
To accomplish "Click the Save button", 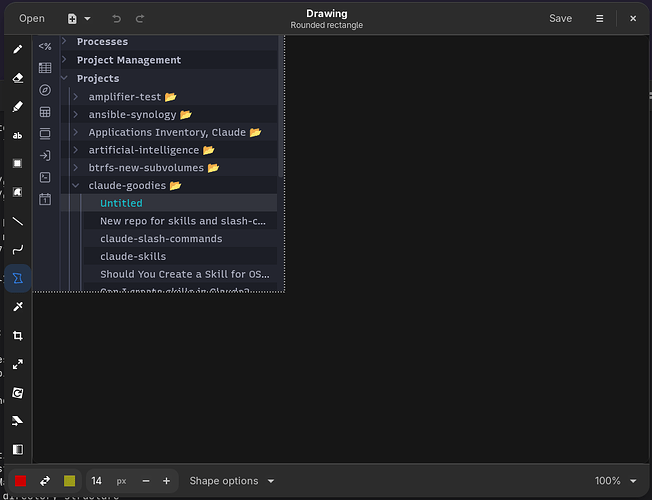I will (560, 19).
